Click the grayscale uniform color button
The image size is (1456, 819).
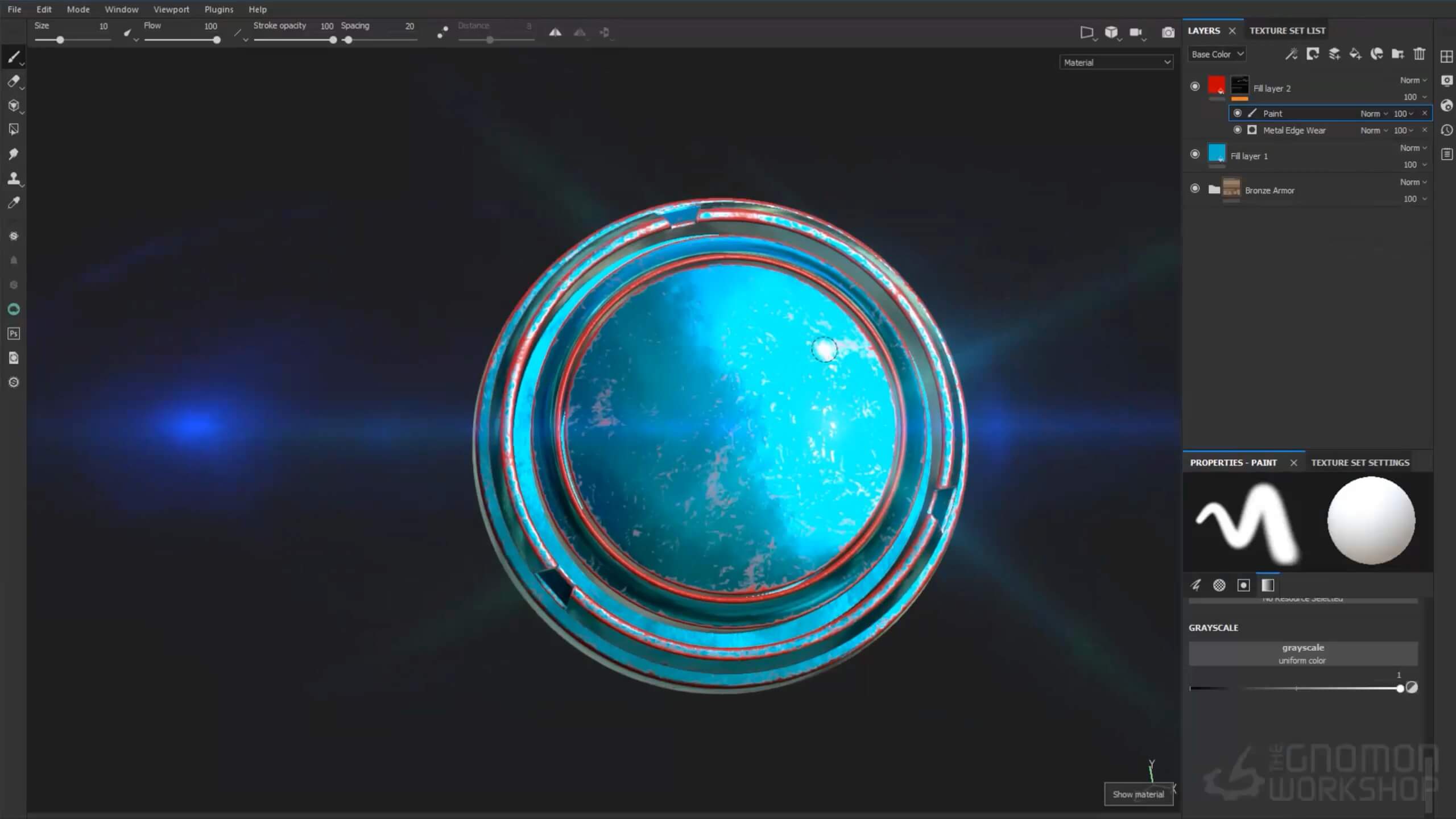(1302, 653)
